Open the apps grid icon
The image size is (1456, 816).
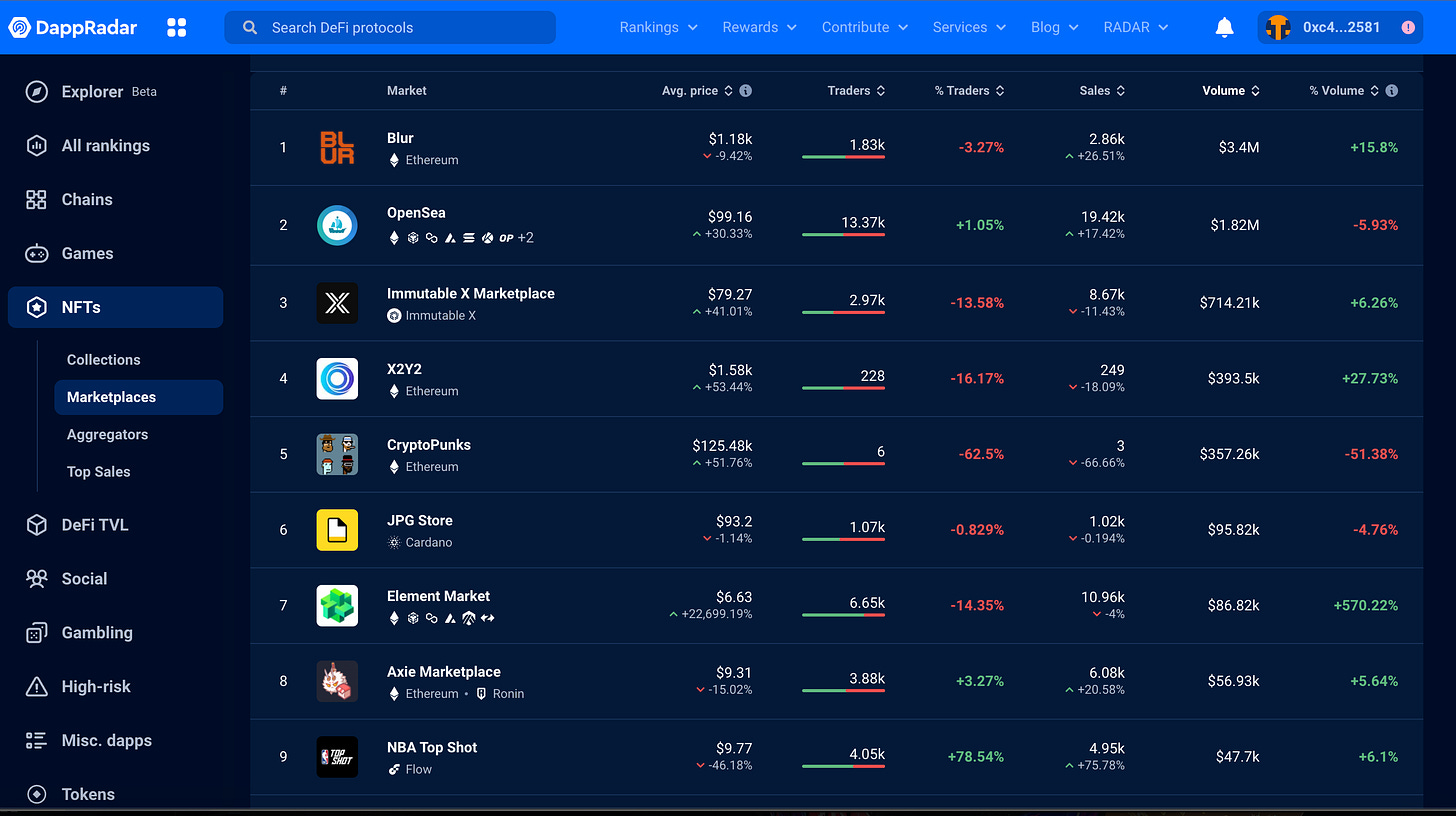click(x=177, y=27)
